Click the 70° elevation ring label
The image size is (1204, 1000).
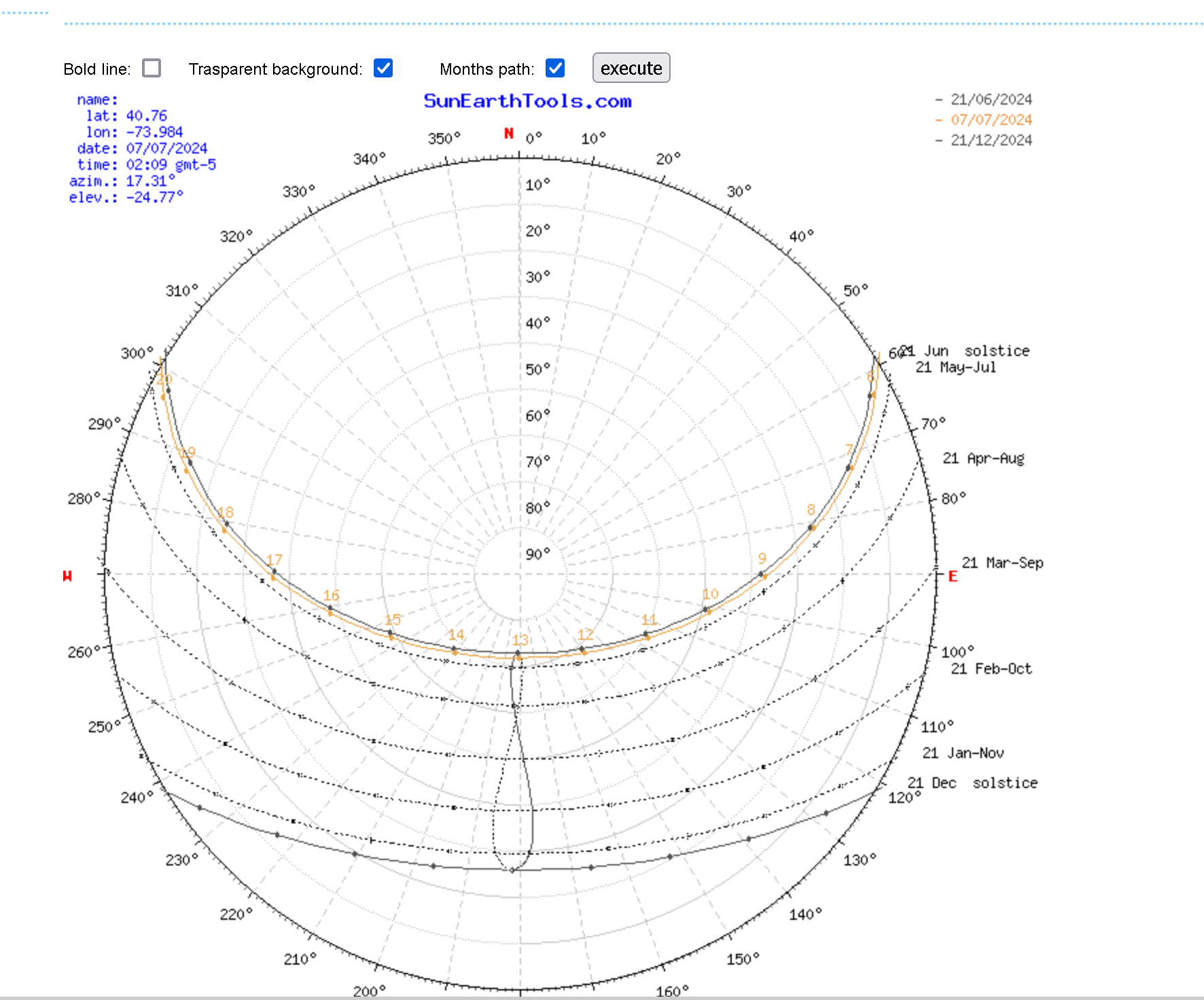537,462
